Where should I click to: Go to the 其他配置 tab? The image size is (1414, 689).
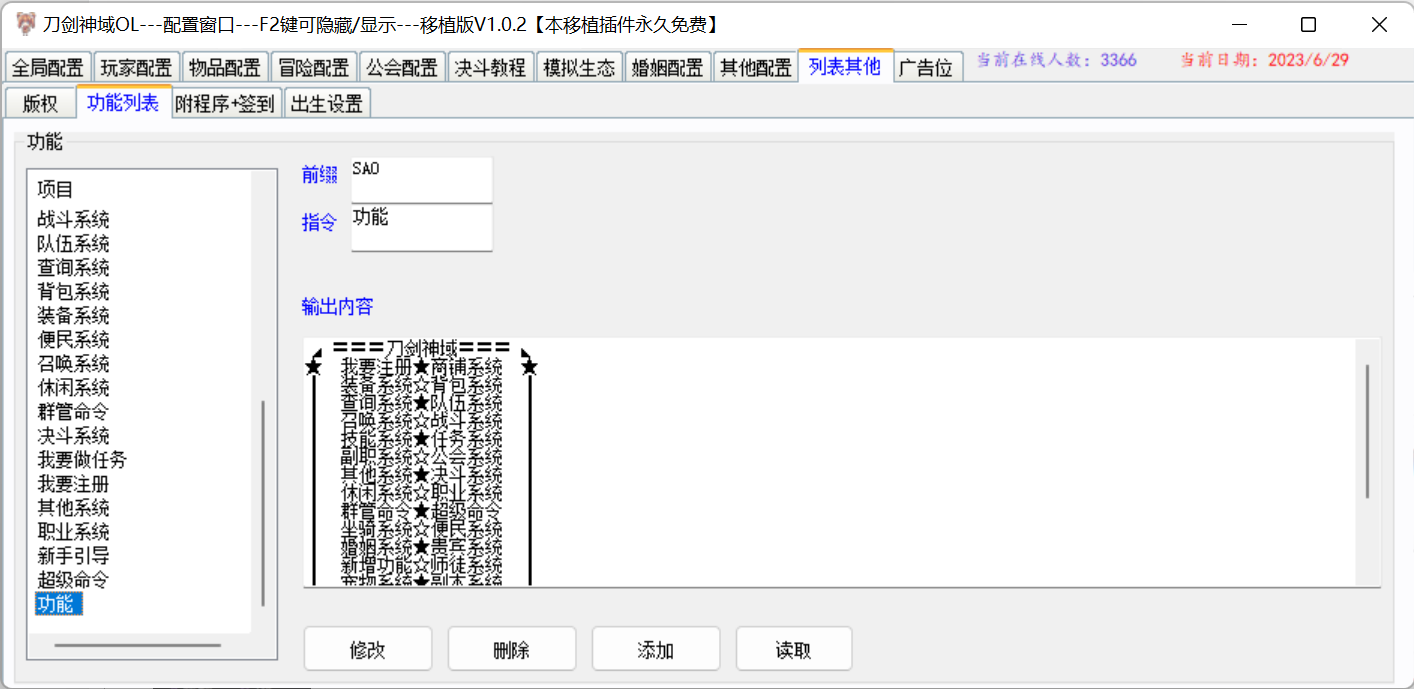point(756,67)
